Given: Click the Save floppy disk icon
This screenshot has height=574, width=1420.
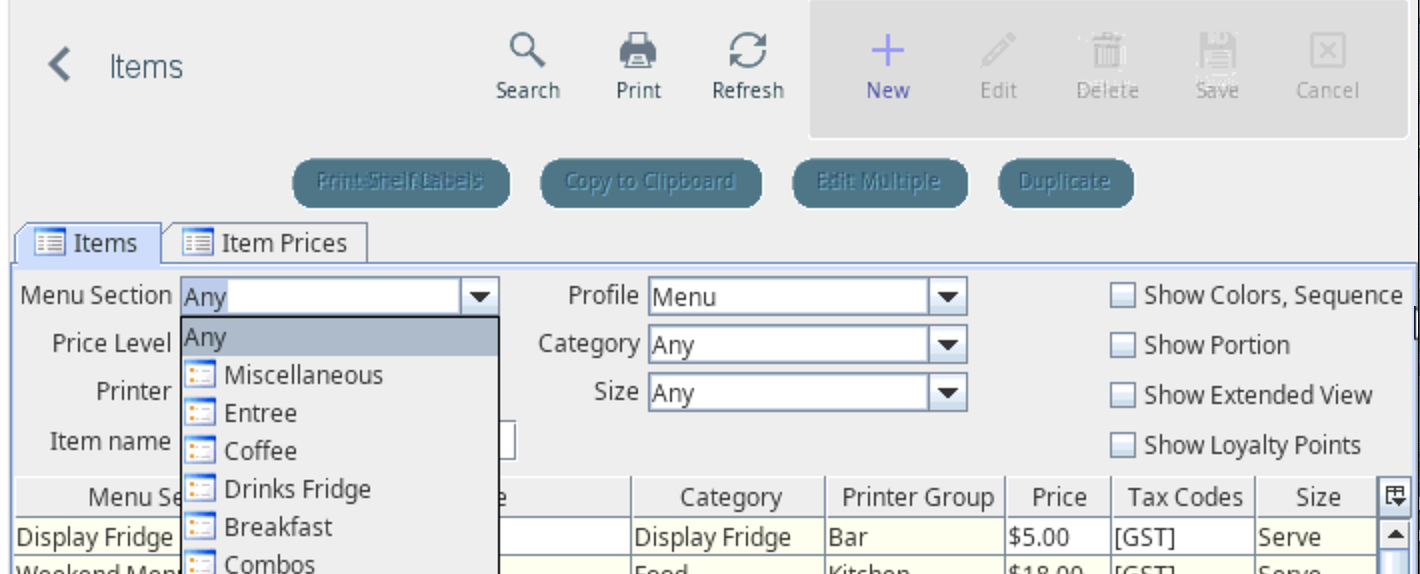Looking at the screenshot, I should point(1217,51).
